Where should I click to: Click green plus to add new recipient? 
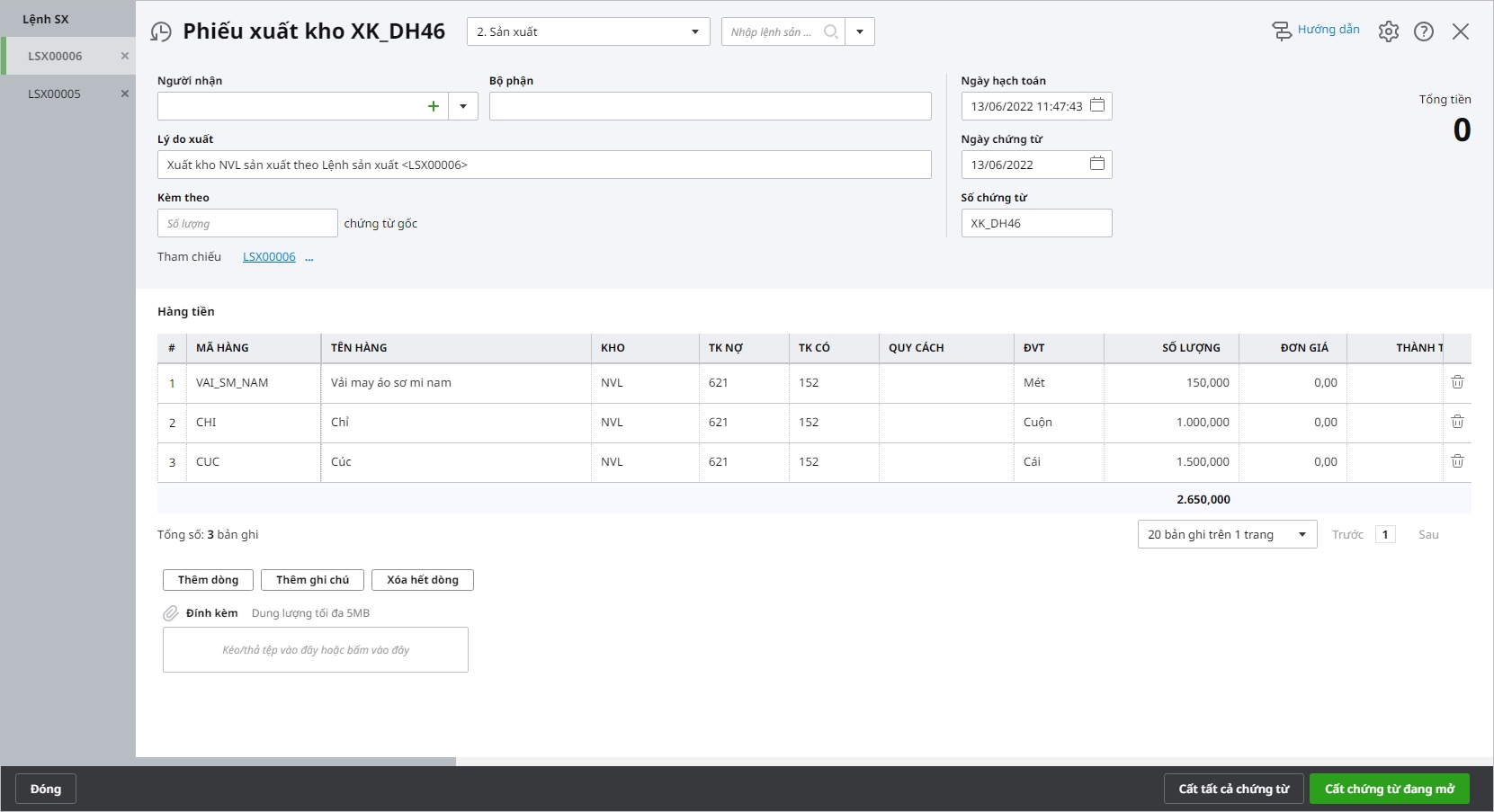click(433, 106)
